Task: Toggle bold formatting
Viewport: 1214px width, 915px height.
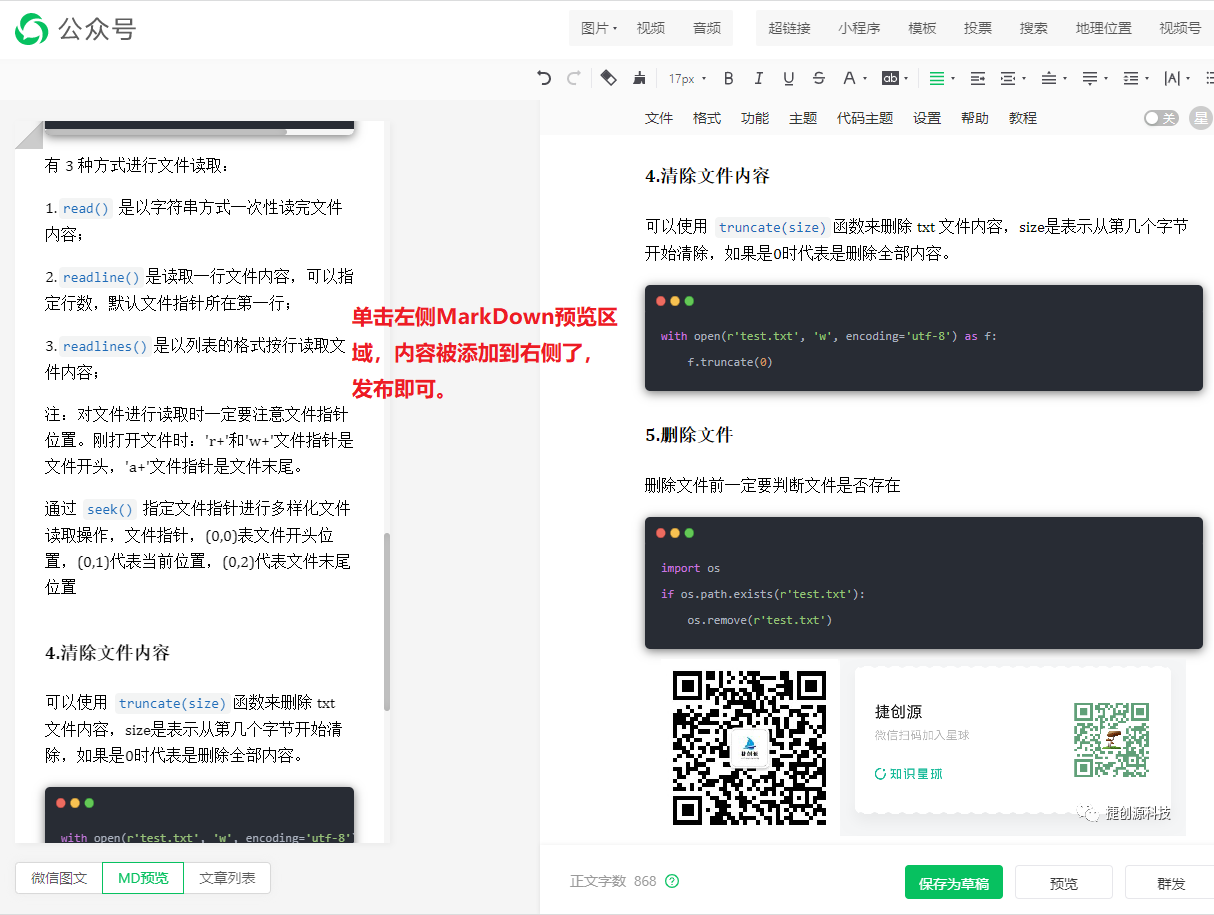Action: (728, 78)
